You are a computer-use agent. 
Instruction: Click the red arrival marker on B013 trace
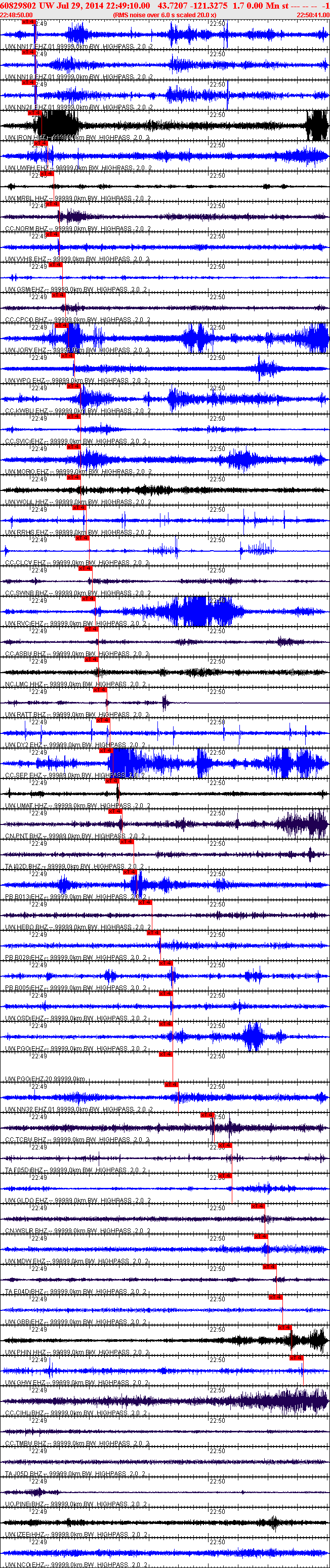tap(130, 872)
